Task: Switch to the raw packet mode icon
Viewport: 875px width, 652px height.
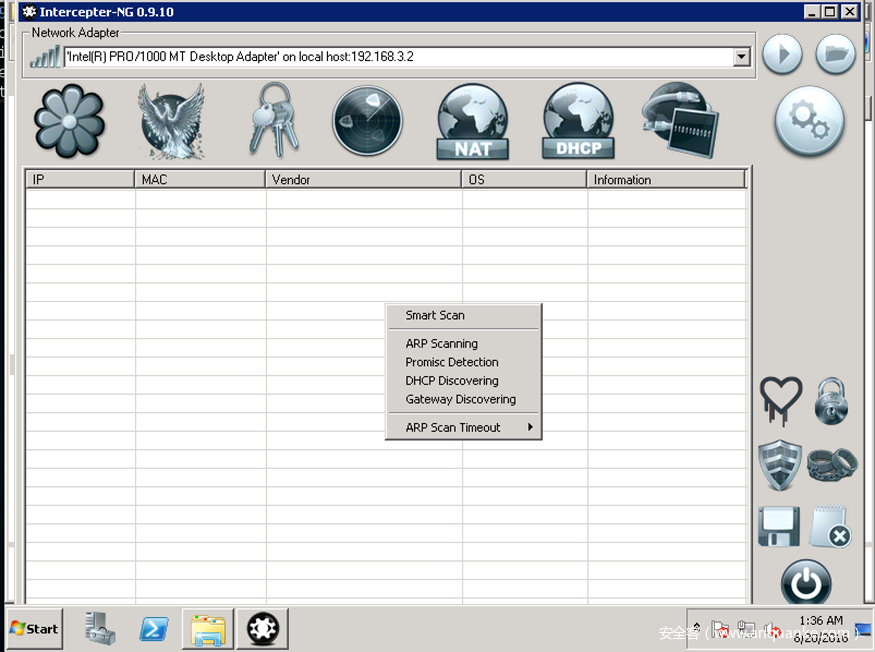Action: point(680,121)
